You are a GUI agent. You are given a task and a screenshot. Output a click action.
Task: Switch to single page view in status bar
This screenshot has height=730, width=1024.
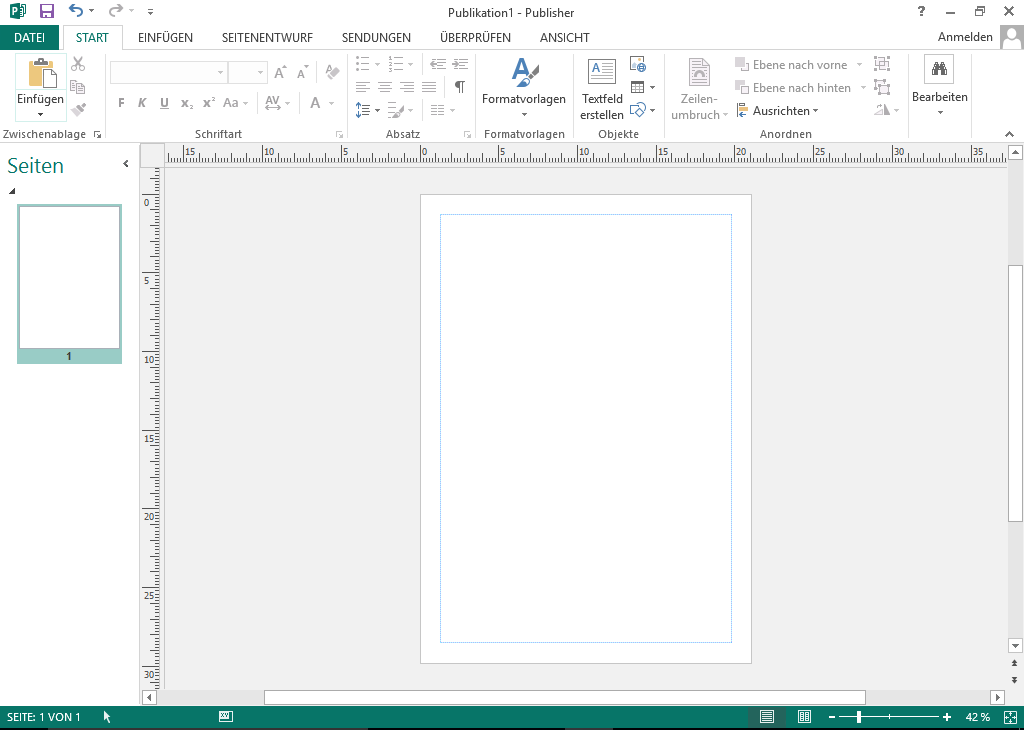click(x=767, y=717)
